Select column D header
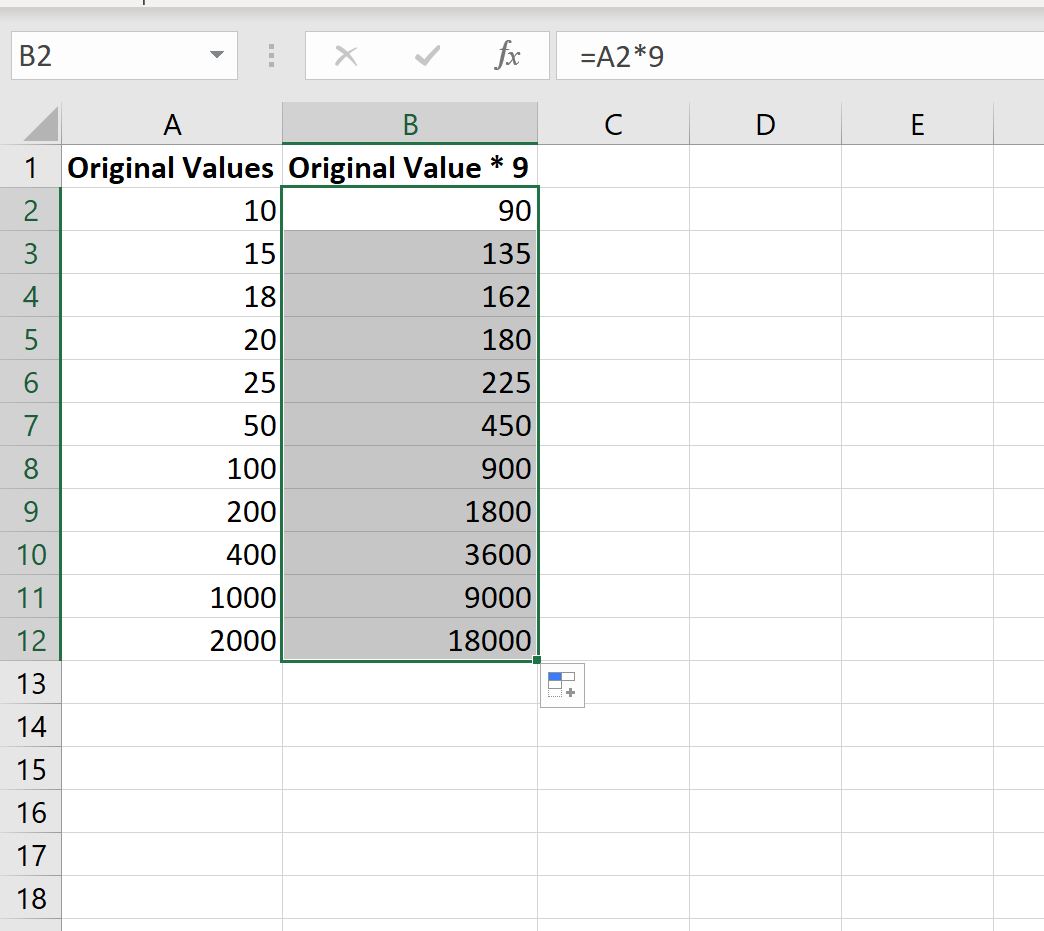Screen dimensions: 1044x931 tap(765, 124)
